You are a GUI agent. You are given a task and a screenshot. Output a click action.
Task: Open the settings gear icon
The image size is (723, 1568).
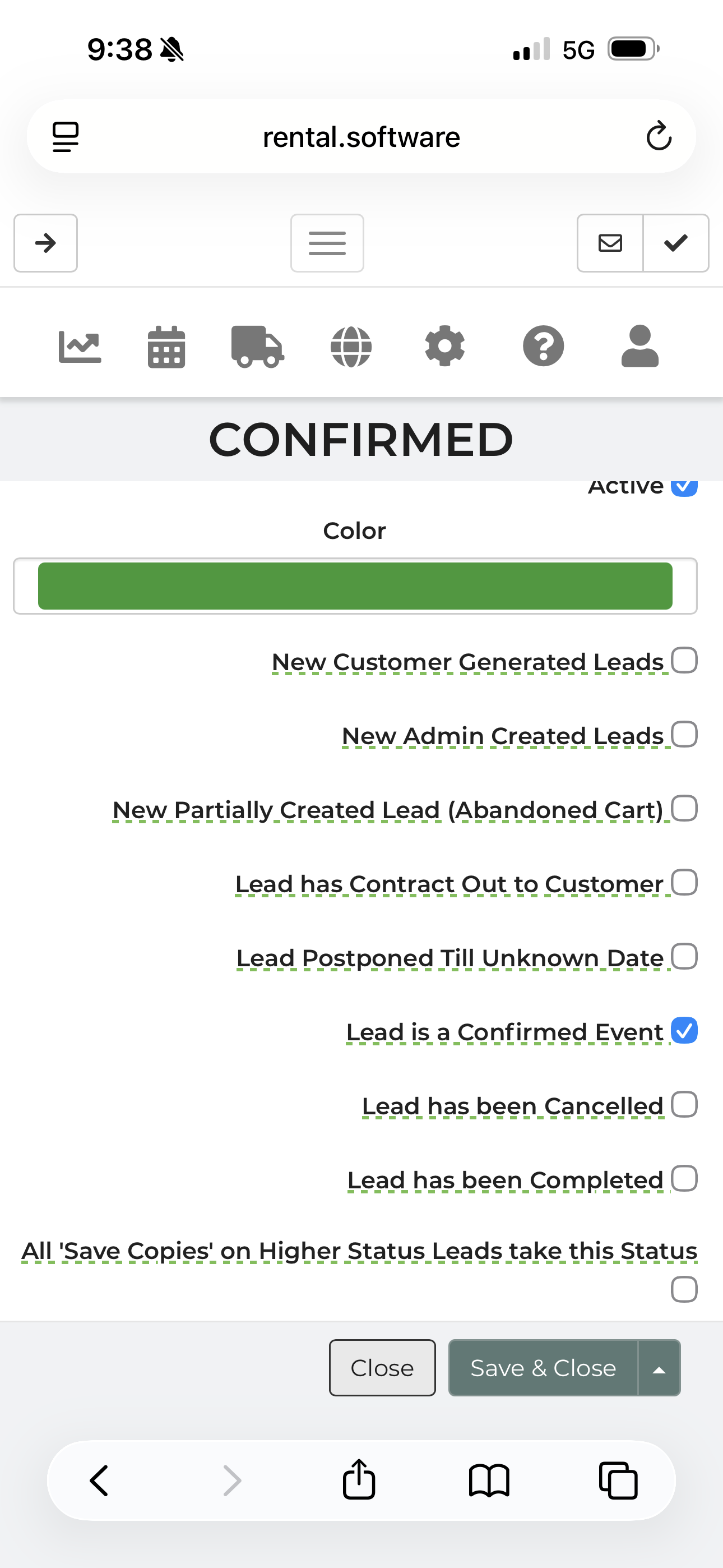pyautogui.click(x=444, y=347)
